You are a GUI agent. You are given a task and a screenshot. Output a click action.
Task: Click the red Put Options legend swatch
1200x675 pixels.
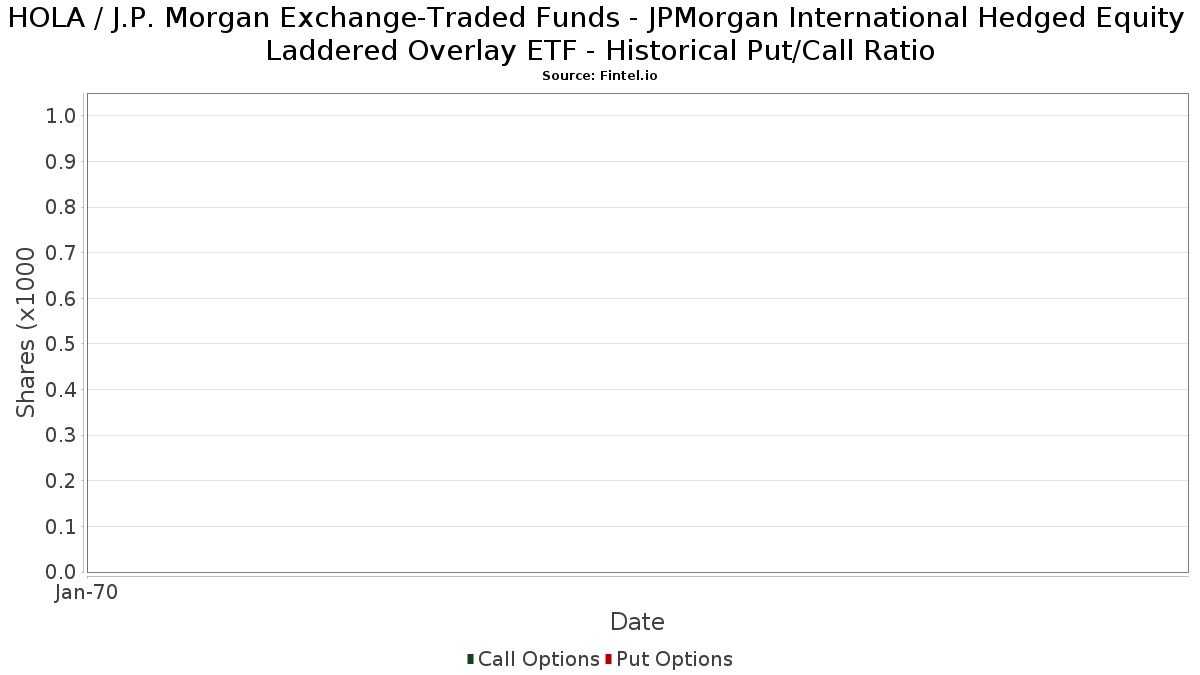click(x=608, y=659)
